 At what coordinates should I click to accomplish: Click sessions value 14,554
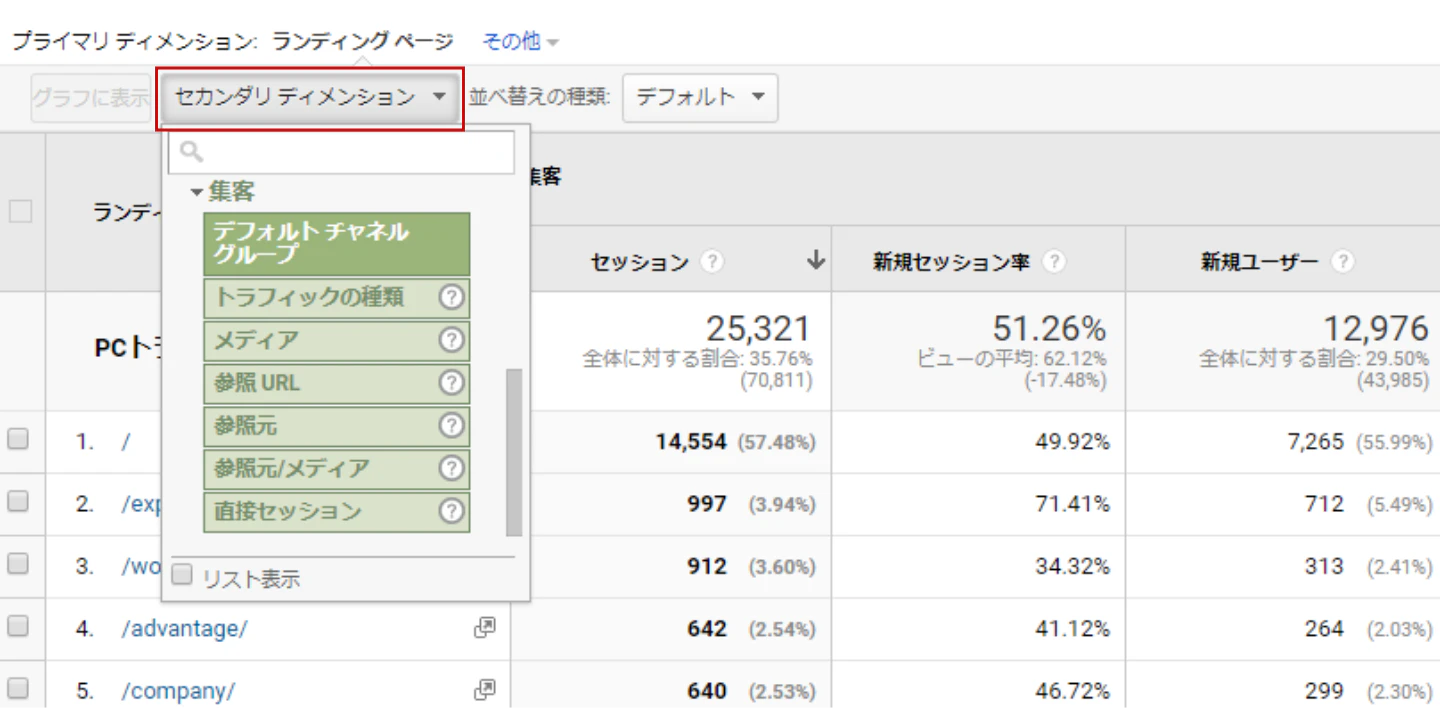691,441
